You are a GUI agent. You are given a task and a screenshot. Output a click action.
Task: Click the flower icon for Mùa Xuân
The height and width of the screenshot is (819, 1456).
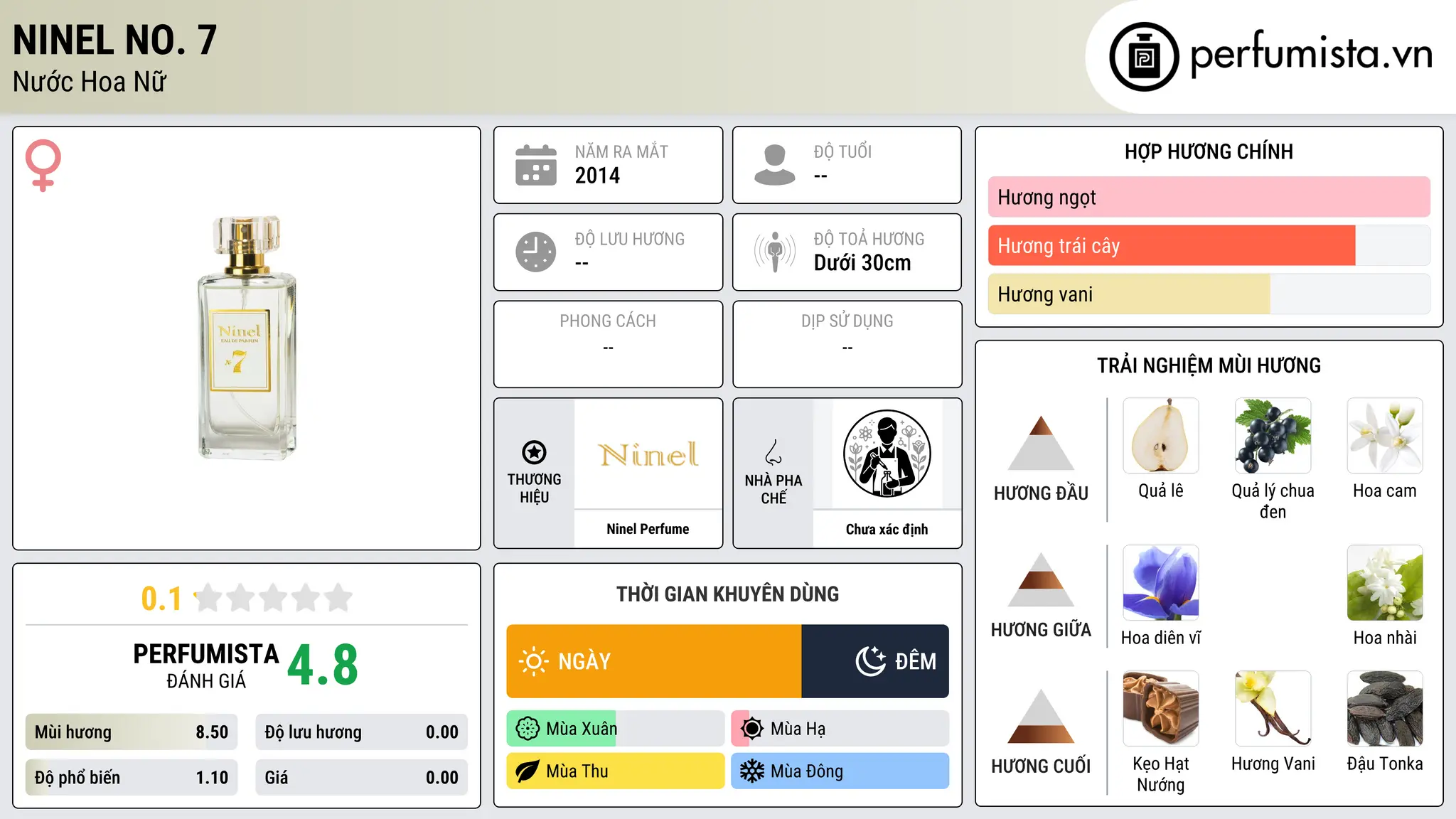pos(528,729)
